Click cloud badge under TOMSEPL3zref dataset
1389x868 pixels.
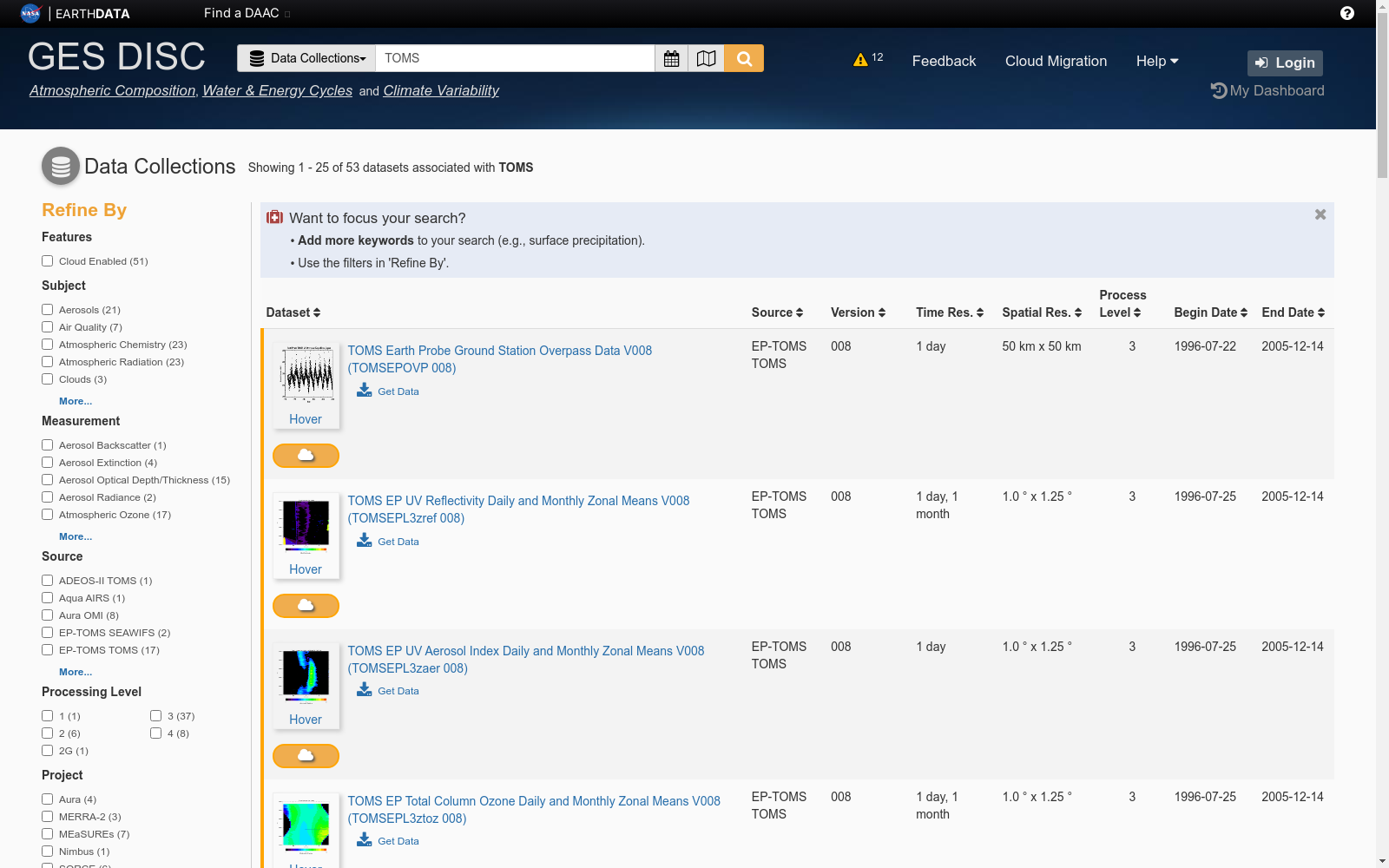306,606
